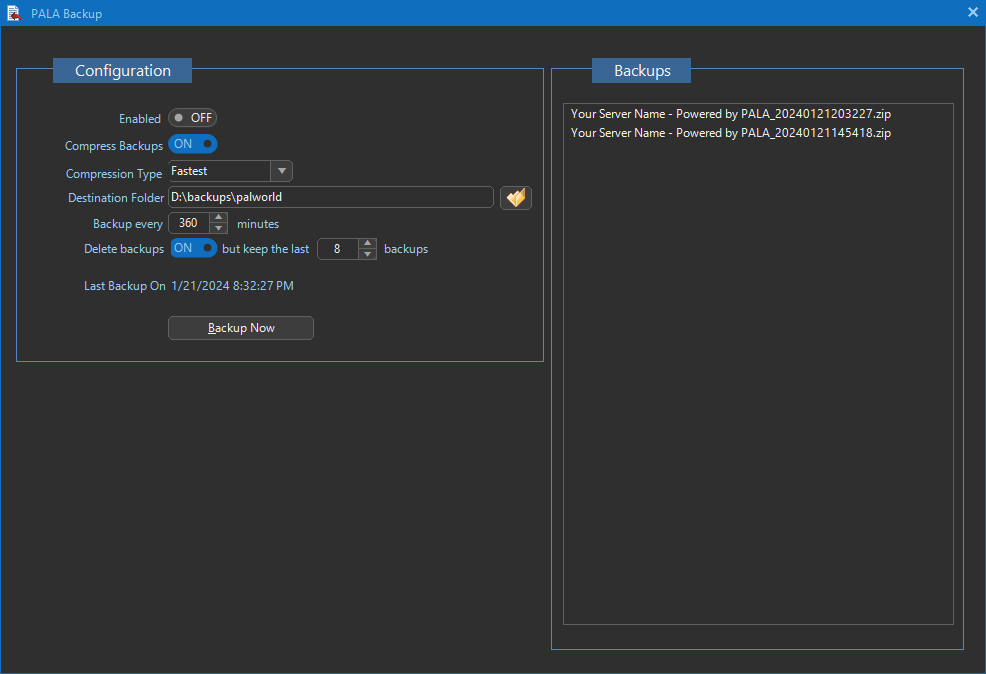Focus the Backup every minutes value field

(189, 223)
